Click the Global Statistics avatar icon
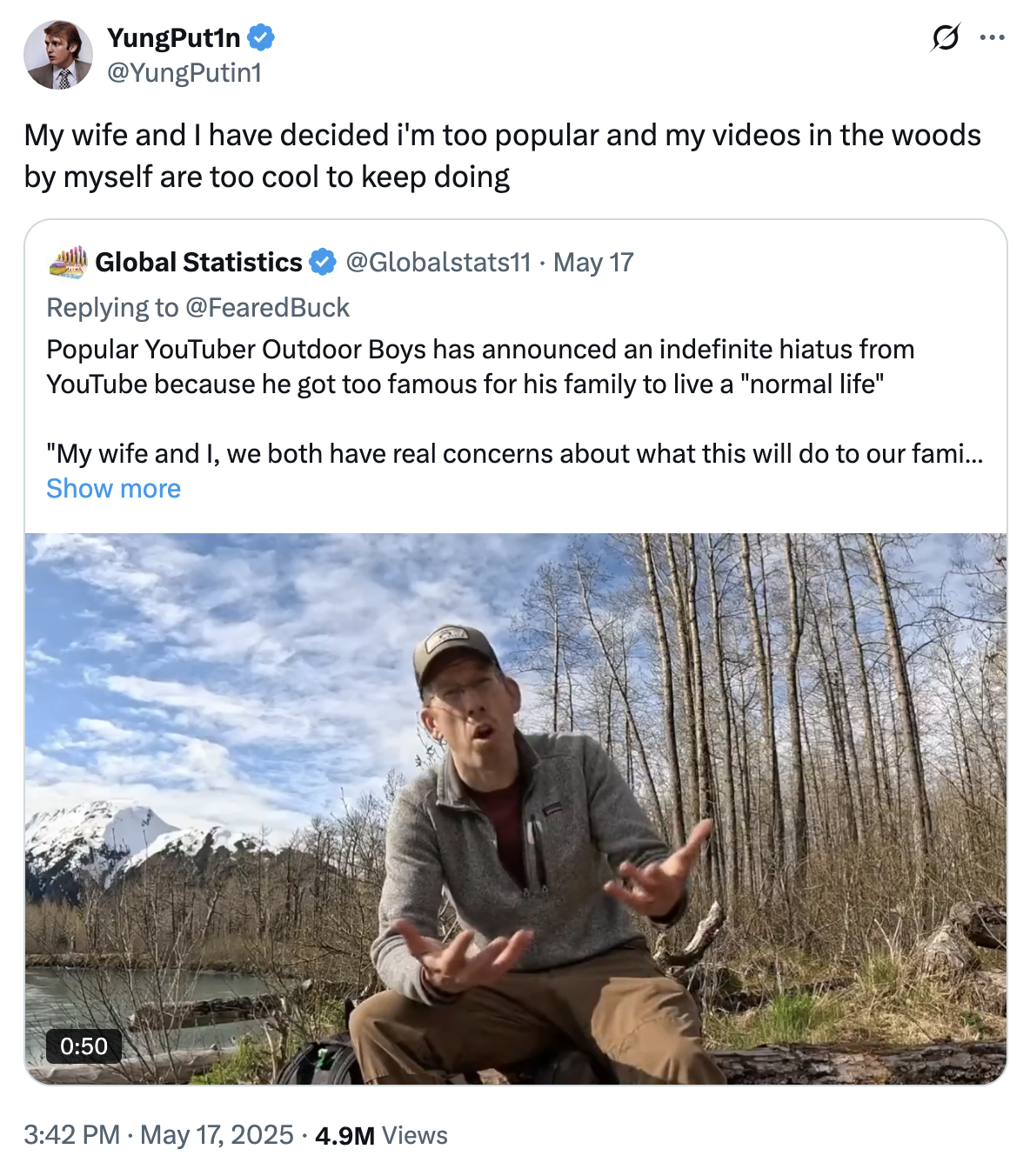This screenshot has width=1030, height=1176. pyautogui.click(x=68, y=262)
